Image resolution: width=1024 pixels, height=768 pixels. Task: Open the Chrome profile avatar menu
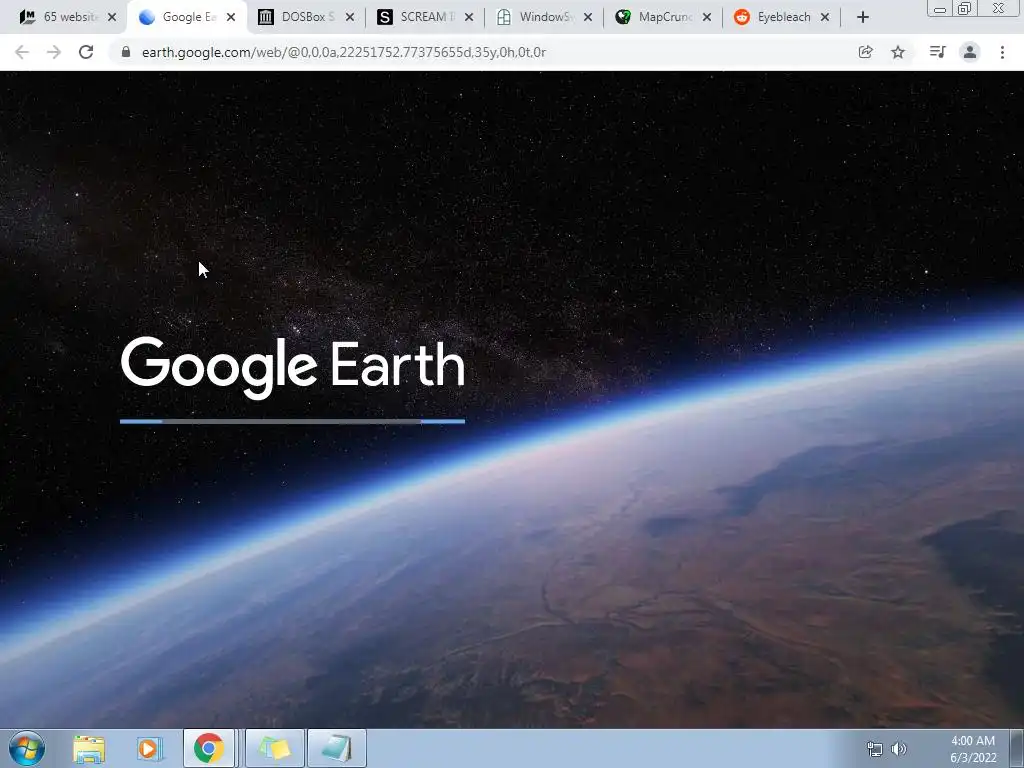pyautogui.click(x=970, y=52)
